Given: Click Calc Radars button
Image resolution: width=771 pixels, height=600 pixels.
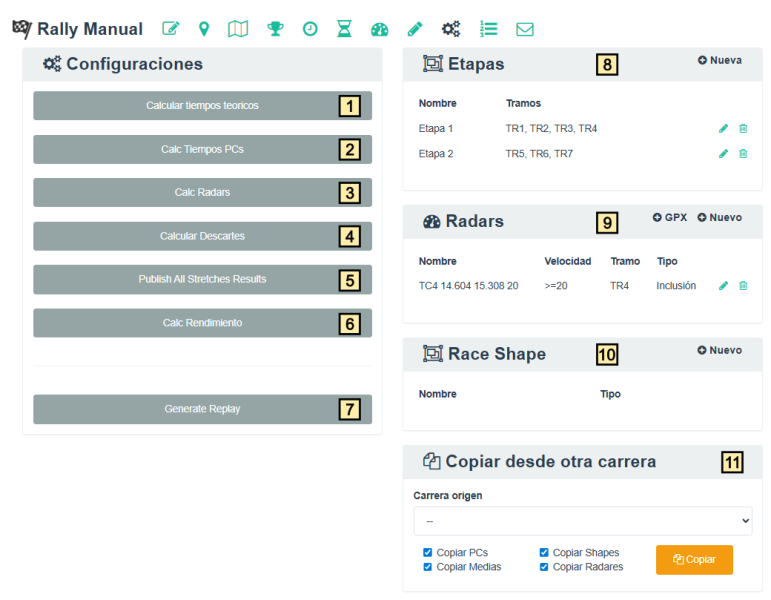Looking at the screenshot, I should click(203, 192).
